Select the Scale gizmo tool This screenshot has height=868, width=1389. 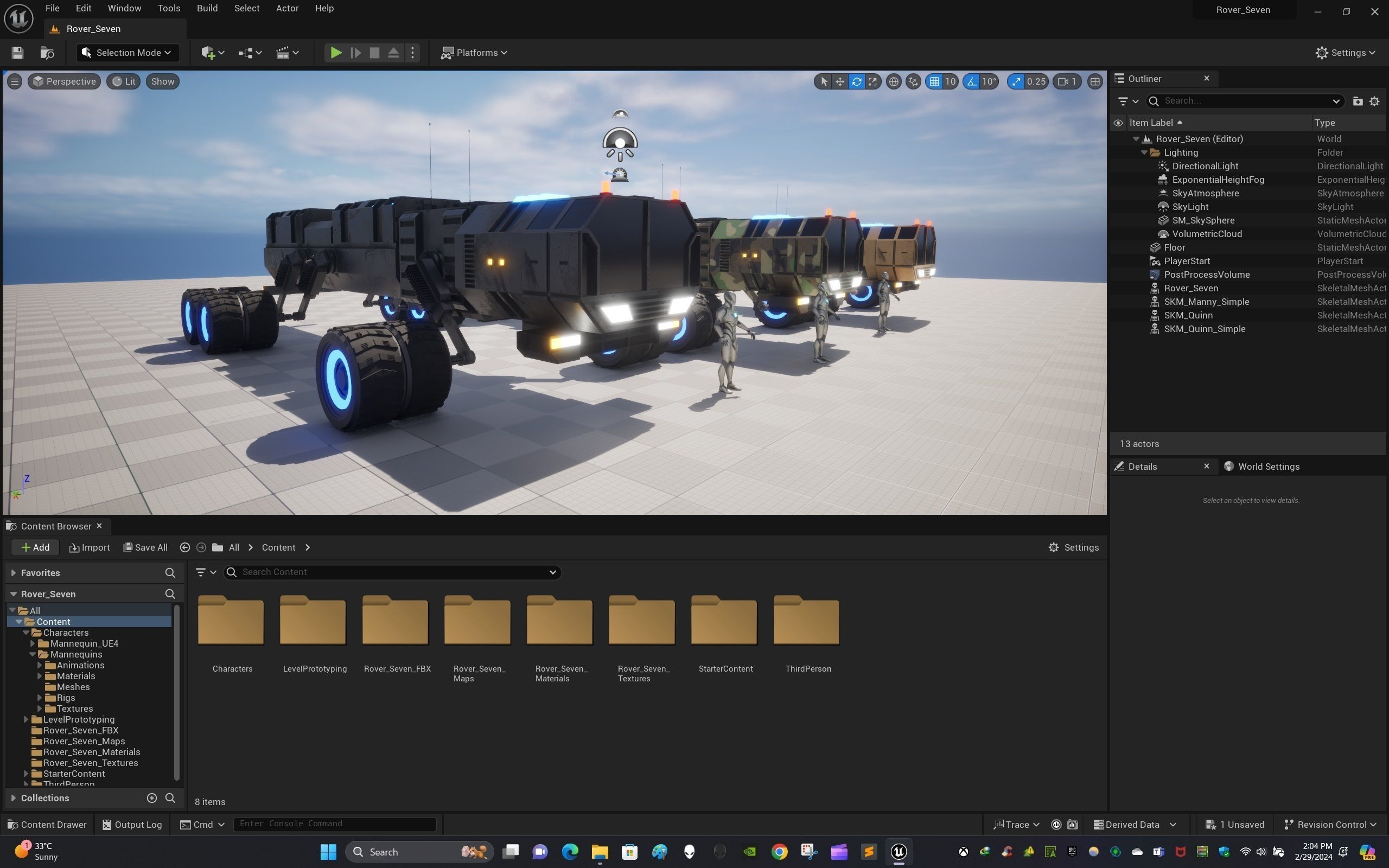tap(872, 81)
